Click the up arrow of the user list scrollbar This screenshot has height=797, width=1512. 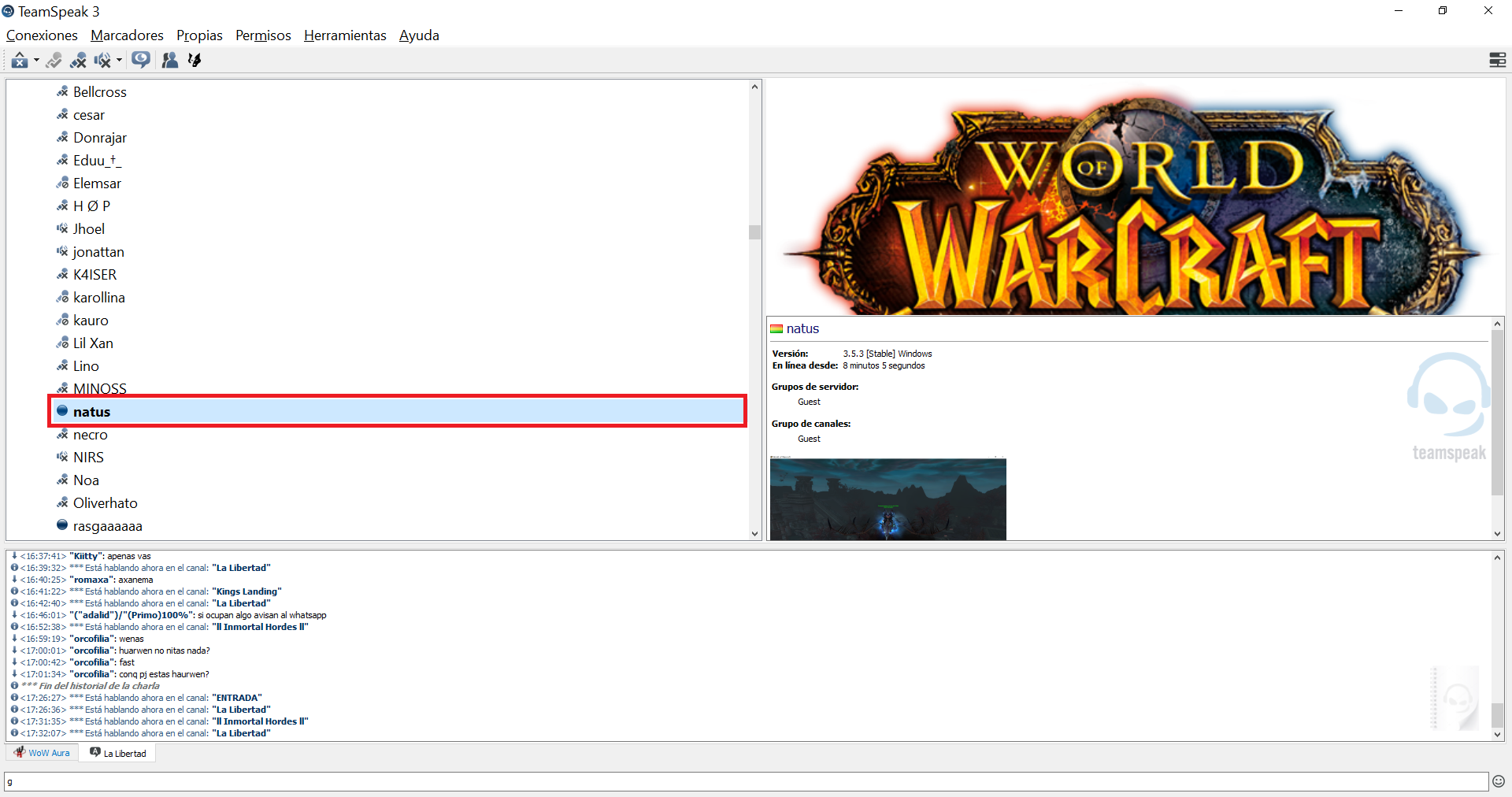755,87
